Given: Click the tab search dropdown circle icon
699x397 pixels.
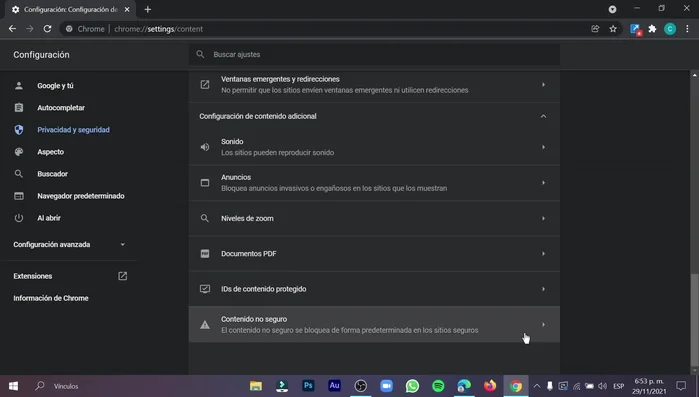Looking at the screenshot, I should coord(612,9).
